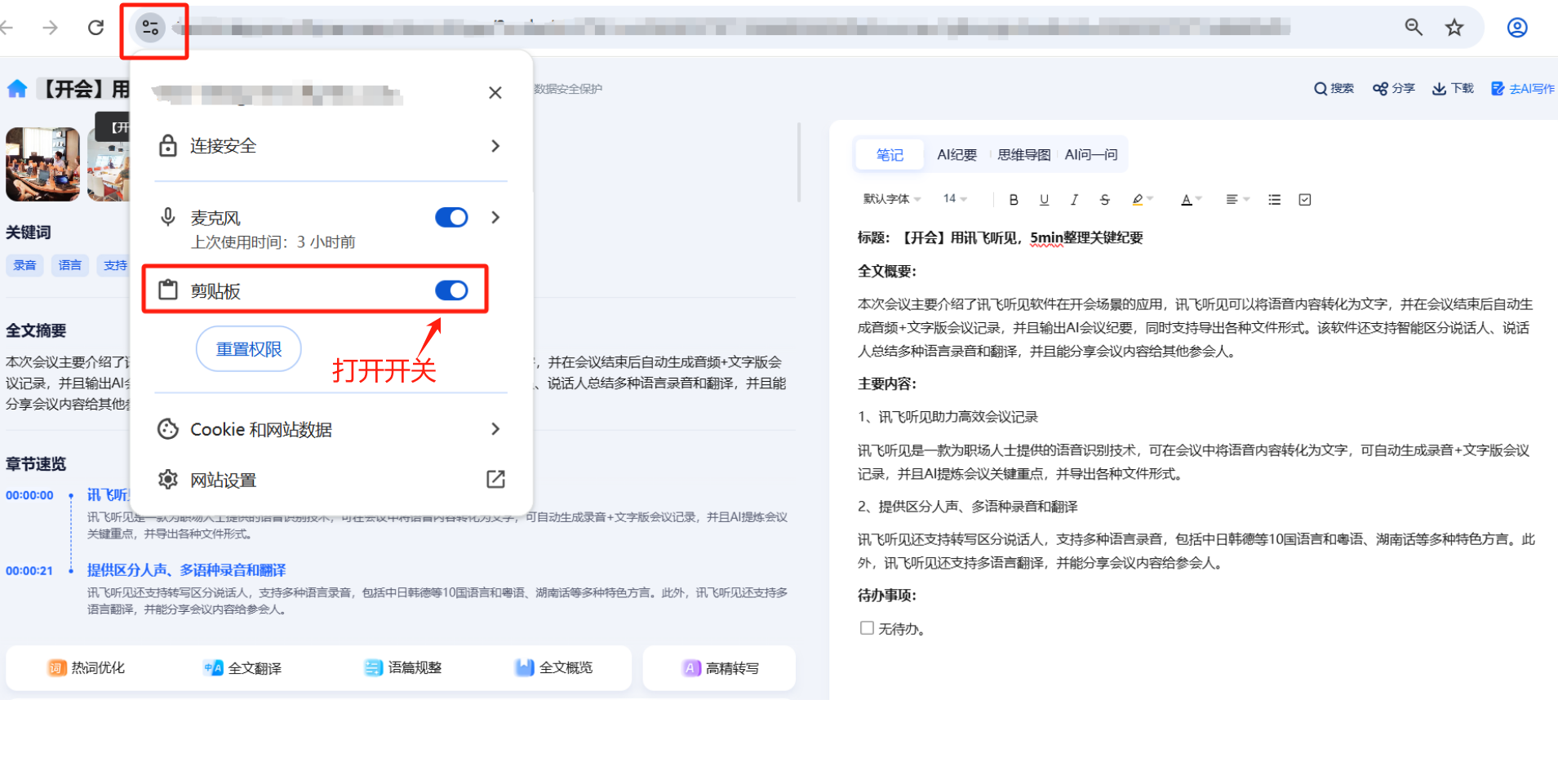This screenshot has height=784, width=1558.
Task: Open the font size 14 dropdown
Action: pos(955,199)
